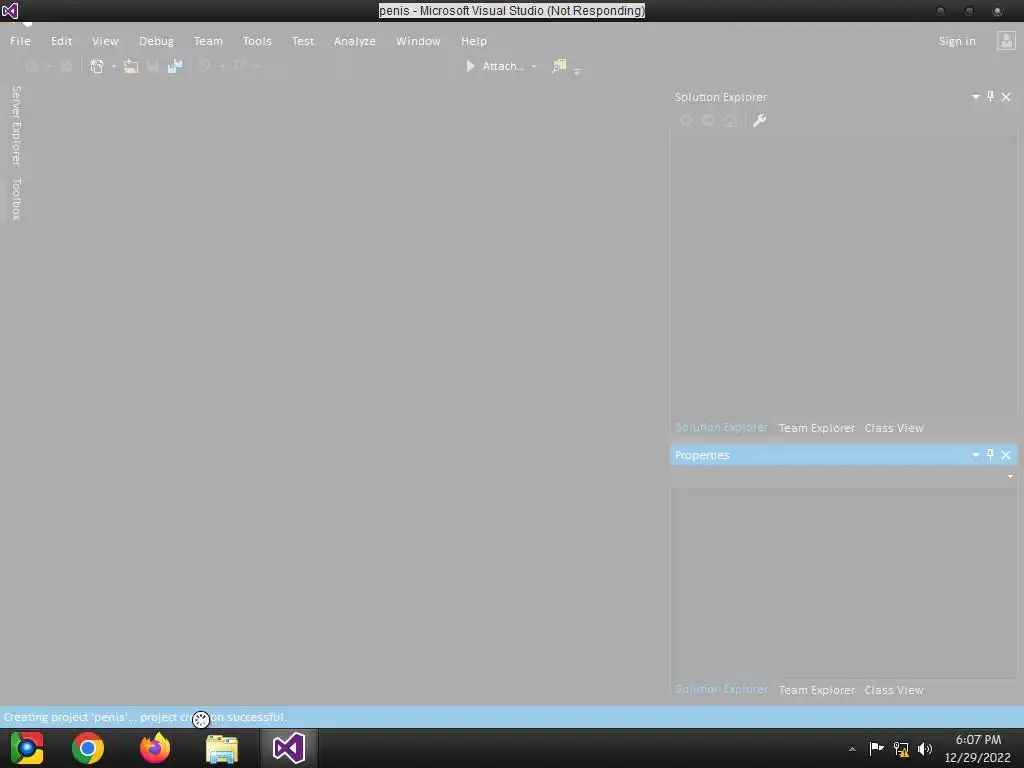Click the 6:07 PM taskbar clock

click(x=978, y=739)
